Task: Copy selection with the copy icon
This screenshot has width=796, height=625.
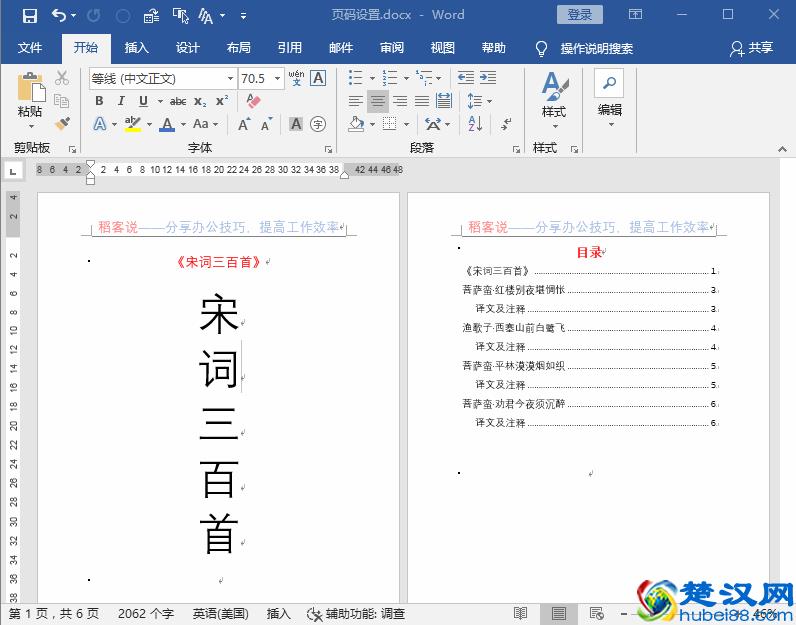Action: (x=62, y=101)
